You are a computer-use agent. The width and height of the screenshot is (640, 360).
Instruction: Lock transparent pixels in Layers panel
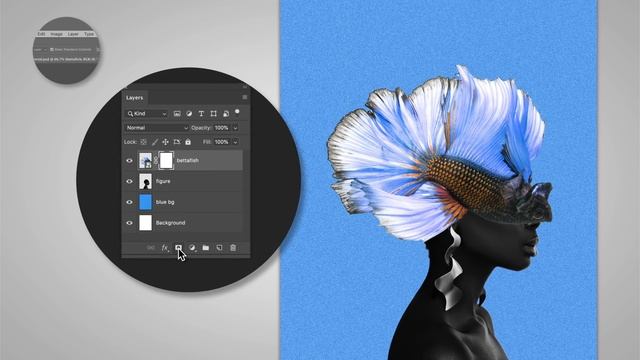click(x=143, y=142)
